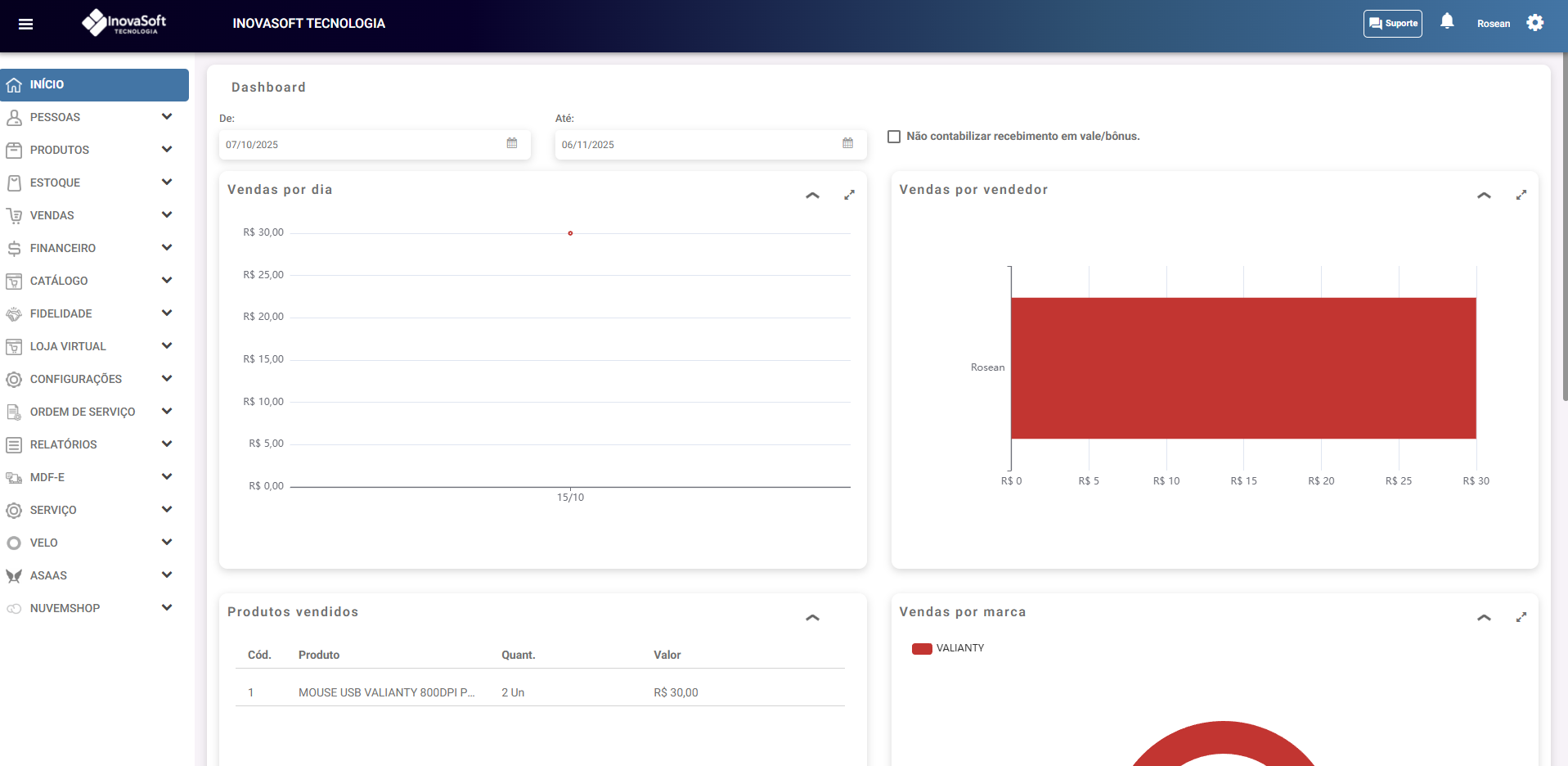Open the settings gear icon
The height and width of the screenshot is (766, 1568).
[x=1534, y=23]
